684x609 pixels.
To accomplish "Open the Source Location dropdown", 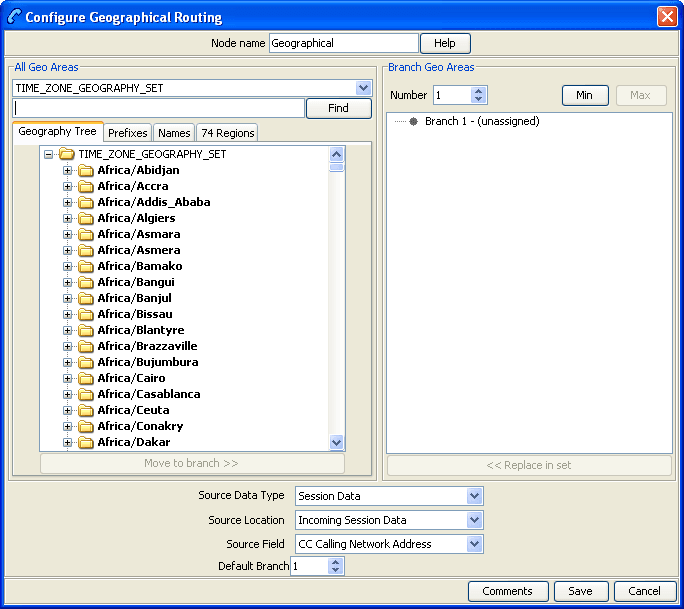I will click(x=474, y=520).
